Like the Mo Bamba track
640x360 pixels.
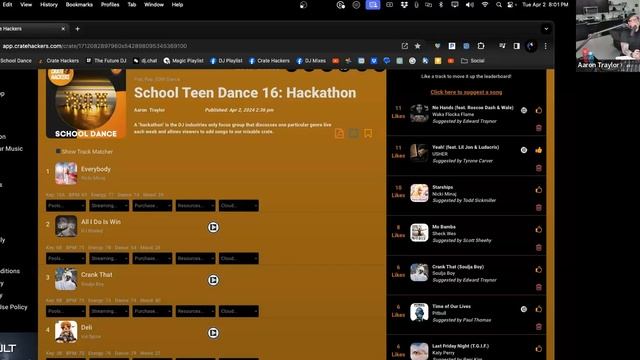[539, 229]
